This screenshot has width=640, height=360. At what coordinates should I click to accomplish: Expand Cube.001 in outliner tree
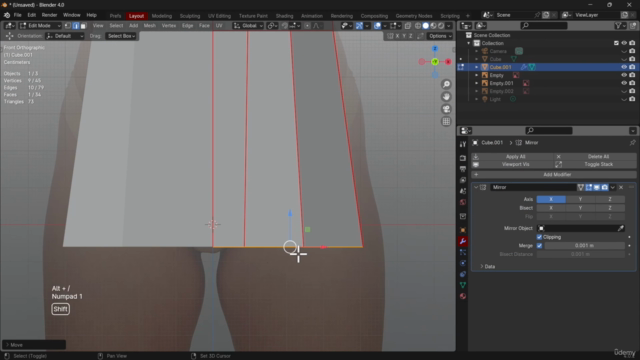476,67
